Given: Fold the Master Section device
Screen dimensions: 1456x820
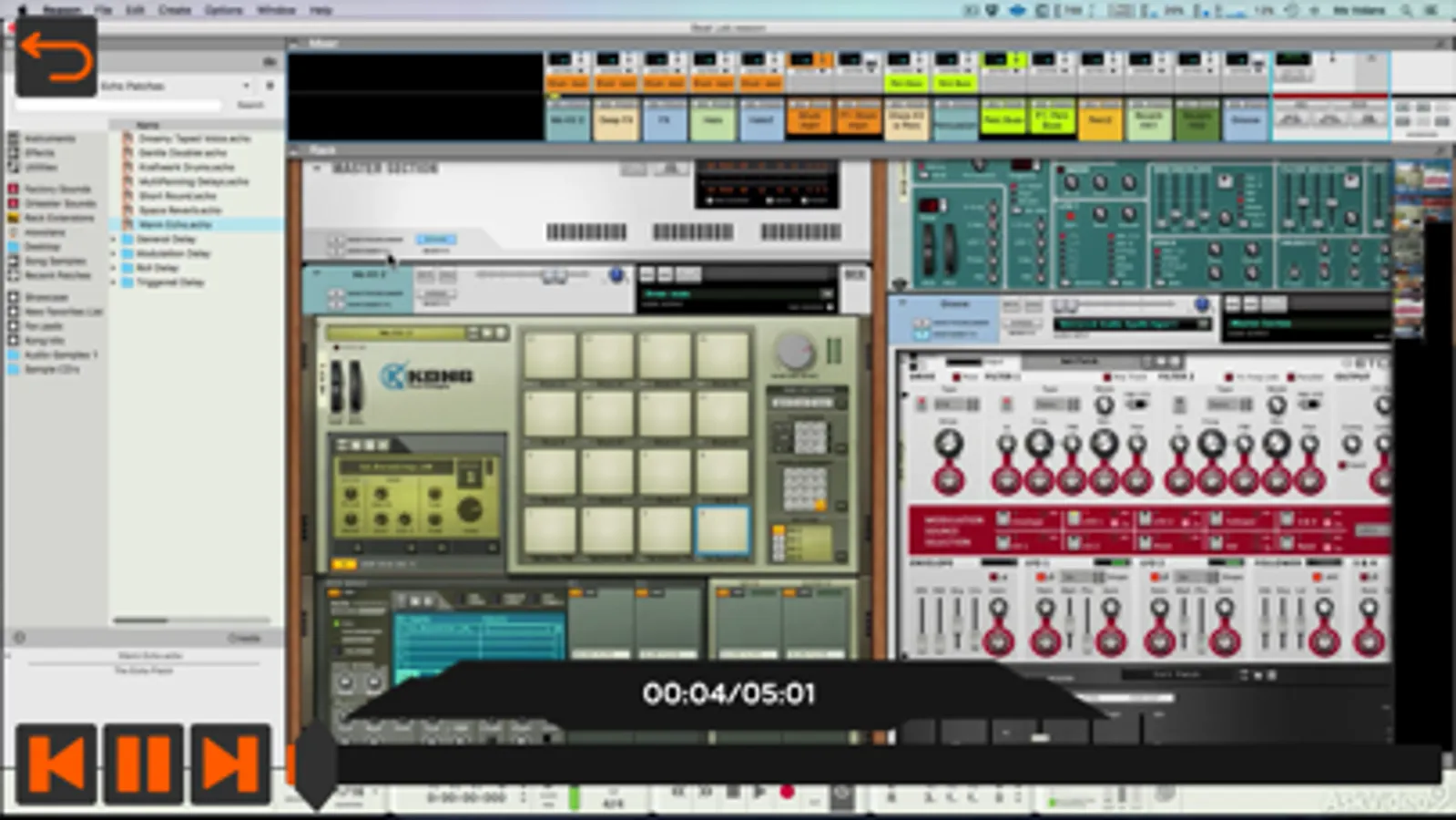Looking at the screenshot, I should [x=317, y=169].
